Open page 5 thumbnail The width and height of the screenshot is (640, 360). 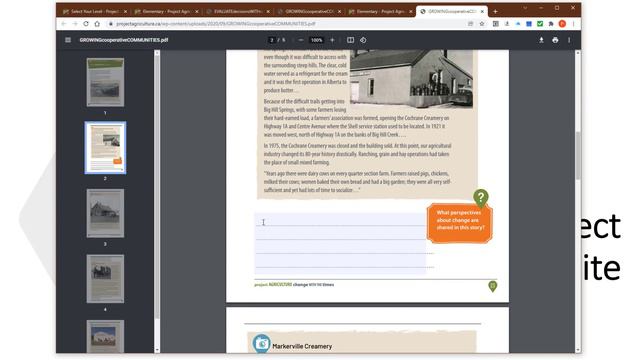(x=105, y=336)
